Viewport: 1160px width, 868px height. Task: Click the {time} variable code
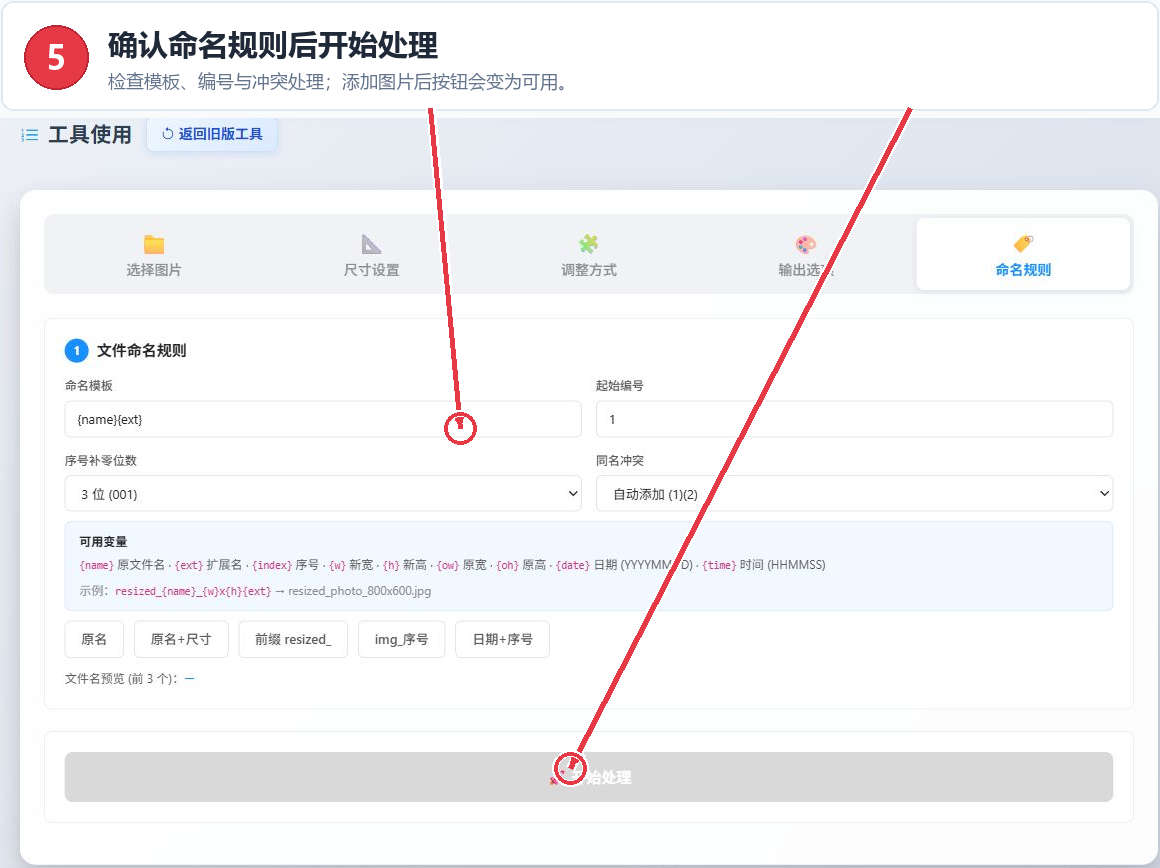click(x=719, y=565)
